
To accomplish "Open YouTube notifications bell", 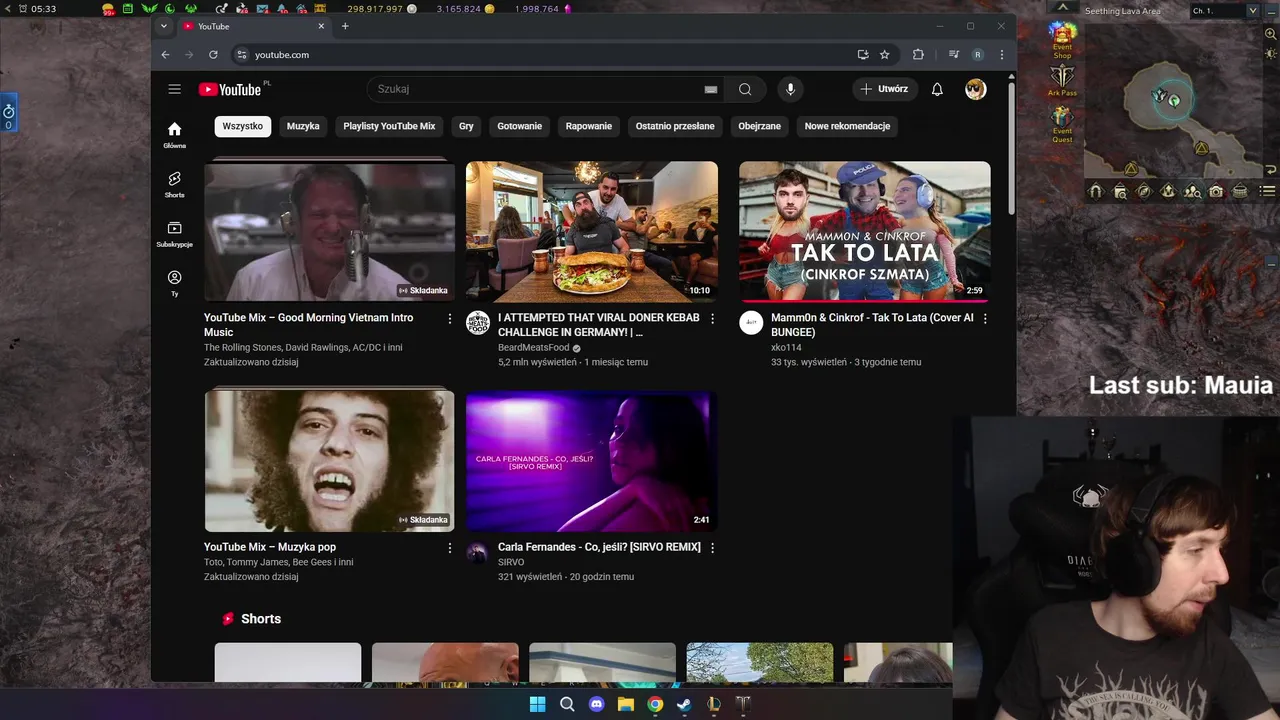I will [x=937, y=89].
